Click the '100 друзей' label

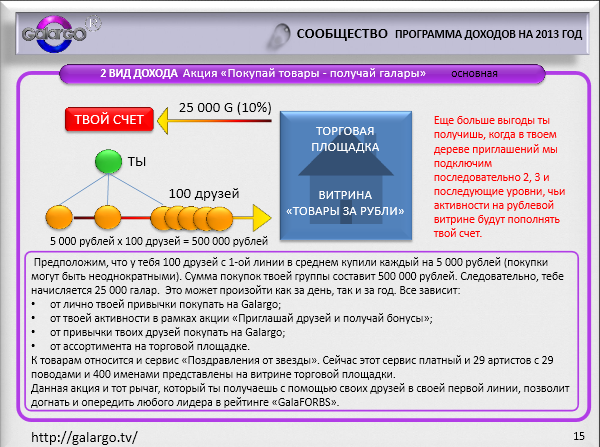[204, 194]
